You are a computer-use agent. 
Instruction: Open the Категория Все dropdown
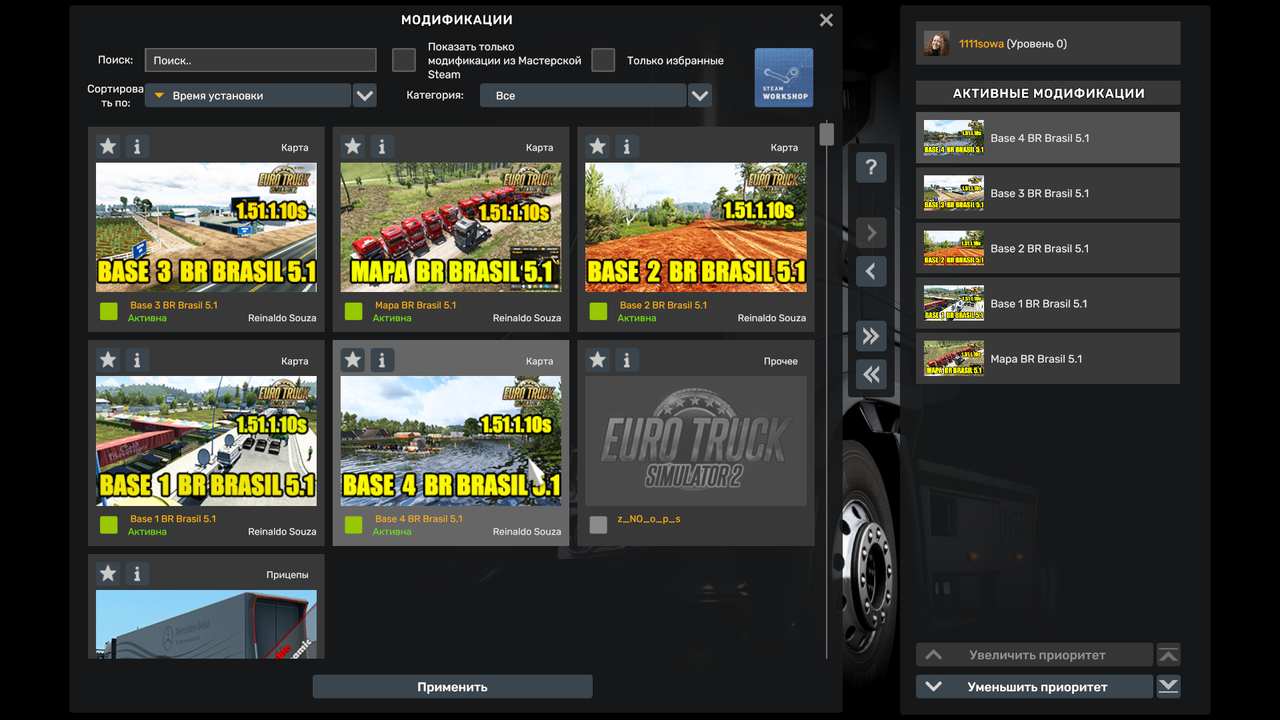583,96
